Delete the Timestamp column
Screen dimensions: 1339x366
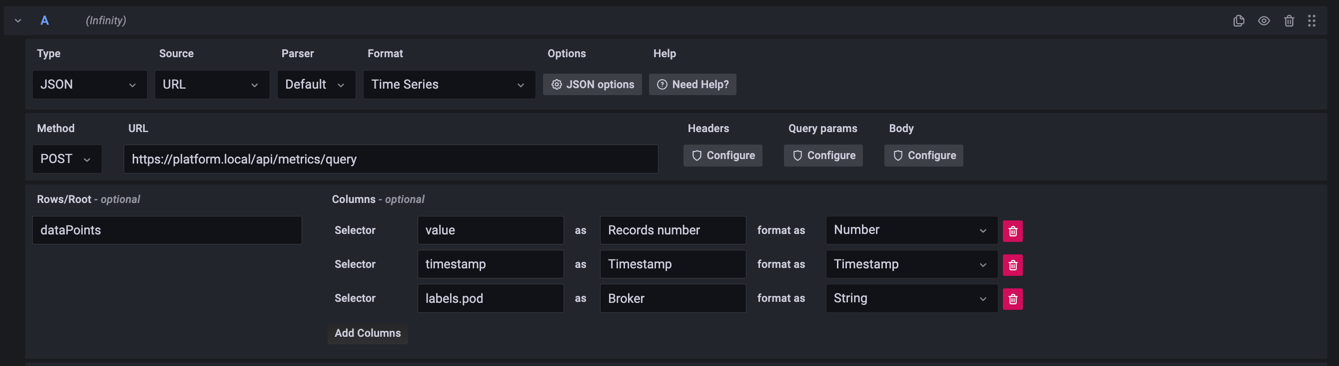coord(1013,265)
